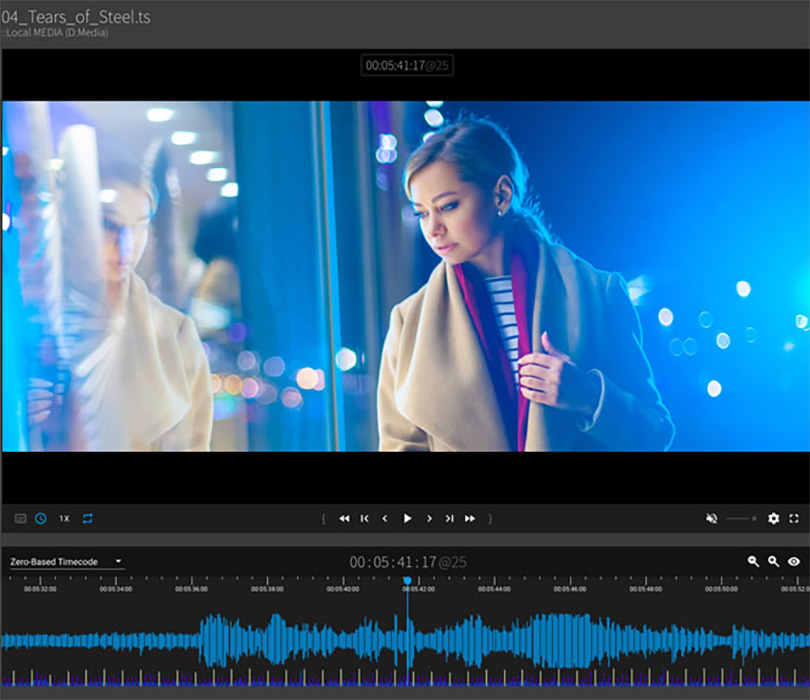
Task: Jump to the clip end
Action: tap(449, 518)
